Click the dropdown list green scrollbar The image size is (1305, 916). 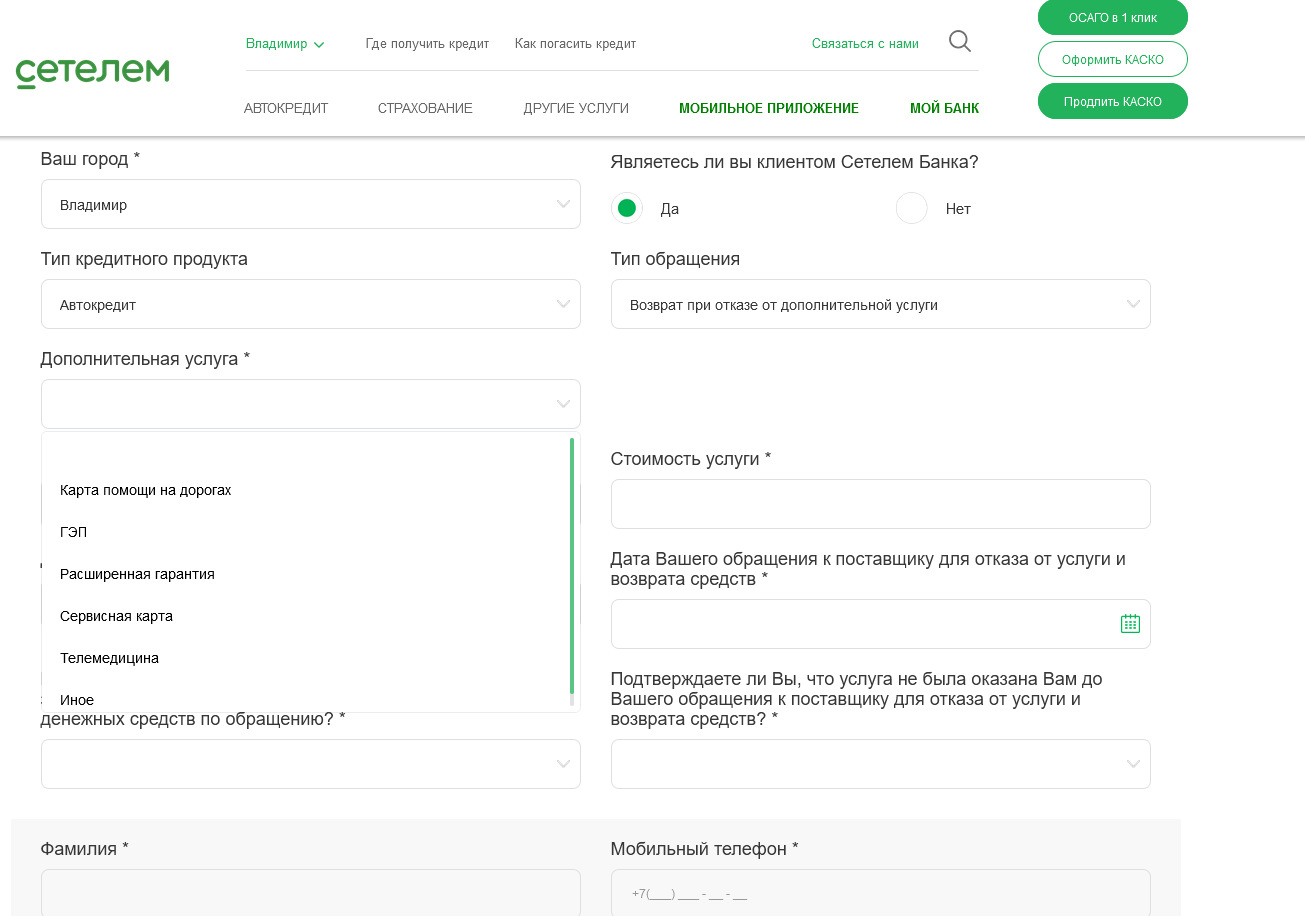[572, 565]
